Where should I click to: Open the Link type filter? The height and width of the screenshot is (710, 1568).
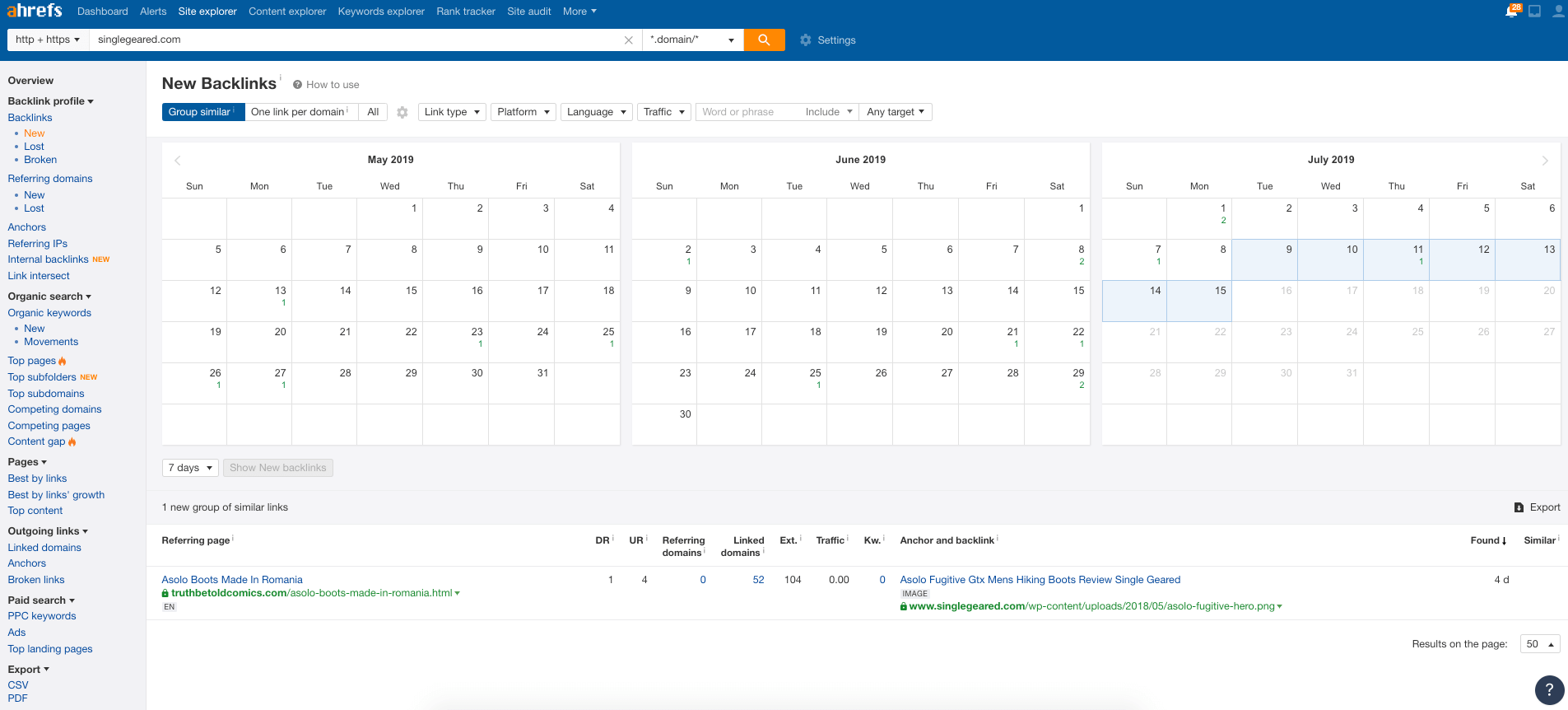coord(452,112)
